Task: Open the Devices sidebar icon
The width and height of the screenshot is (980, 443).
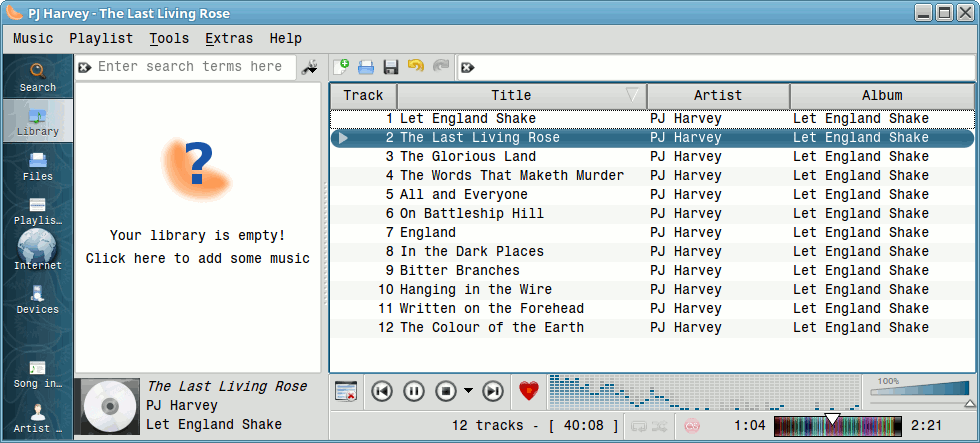Action: click(x=38, y=299)
